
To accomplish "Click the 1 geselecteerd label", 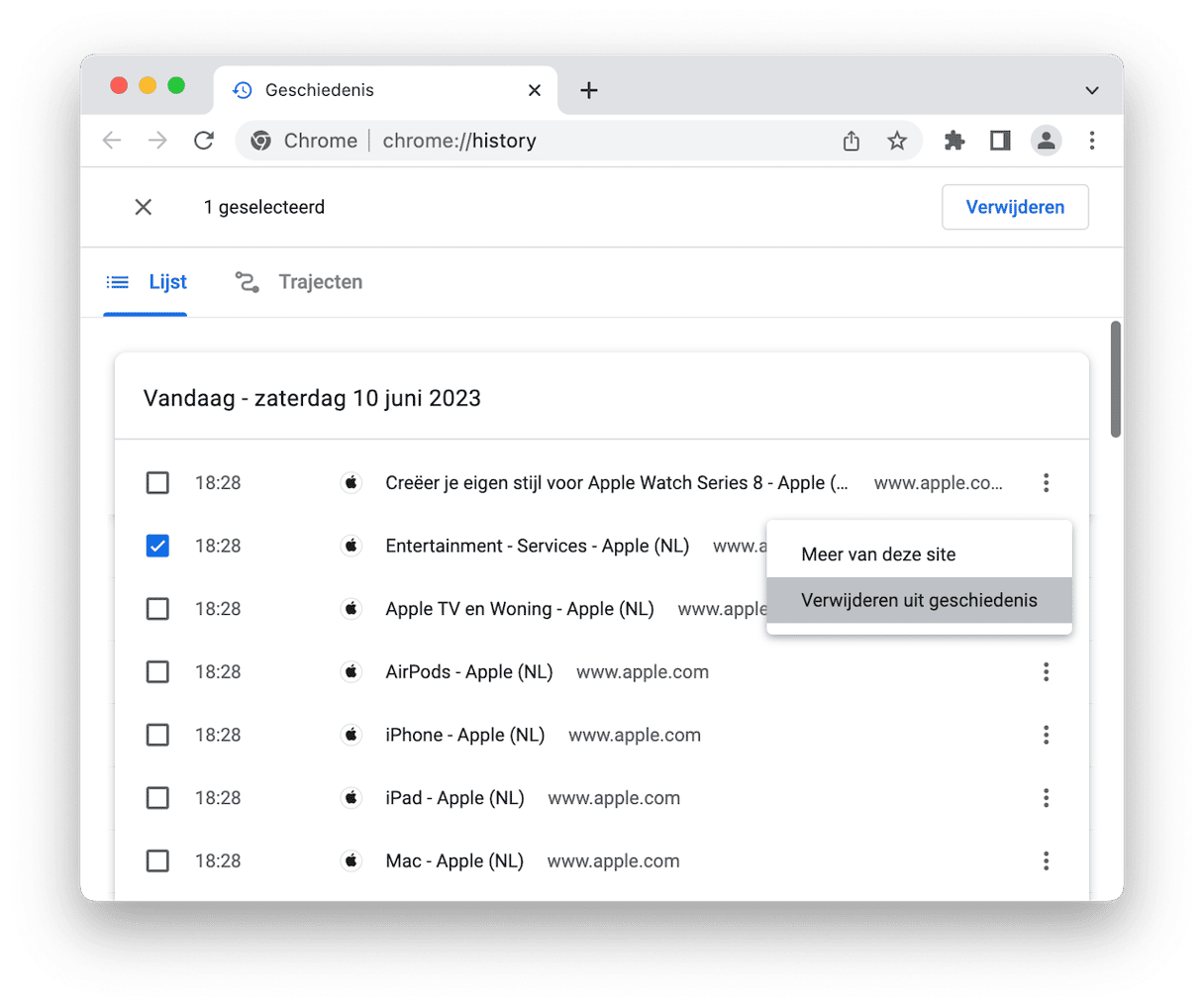I will point(264,207).
